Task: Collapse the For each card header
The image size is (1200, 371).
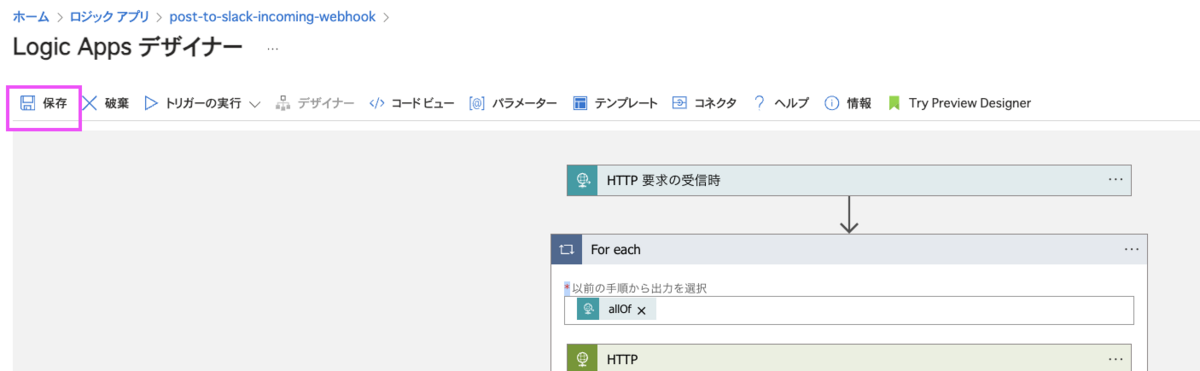Action: [x=849, y=249]
